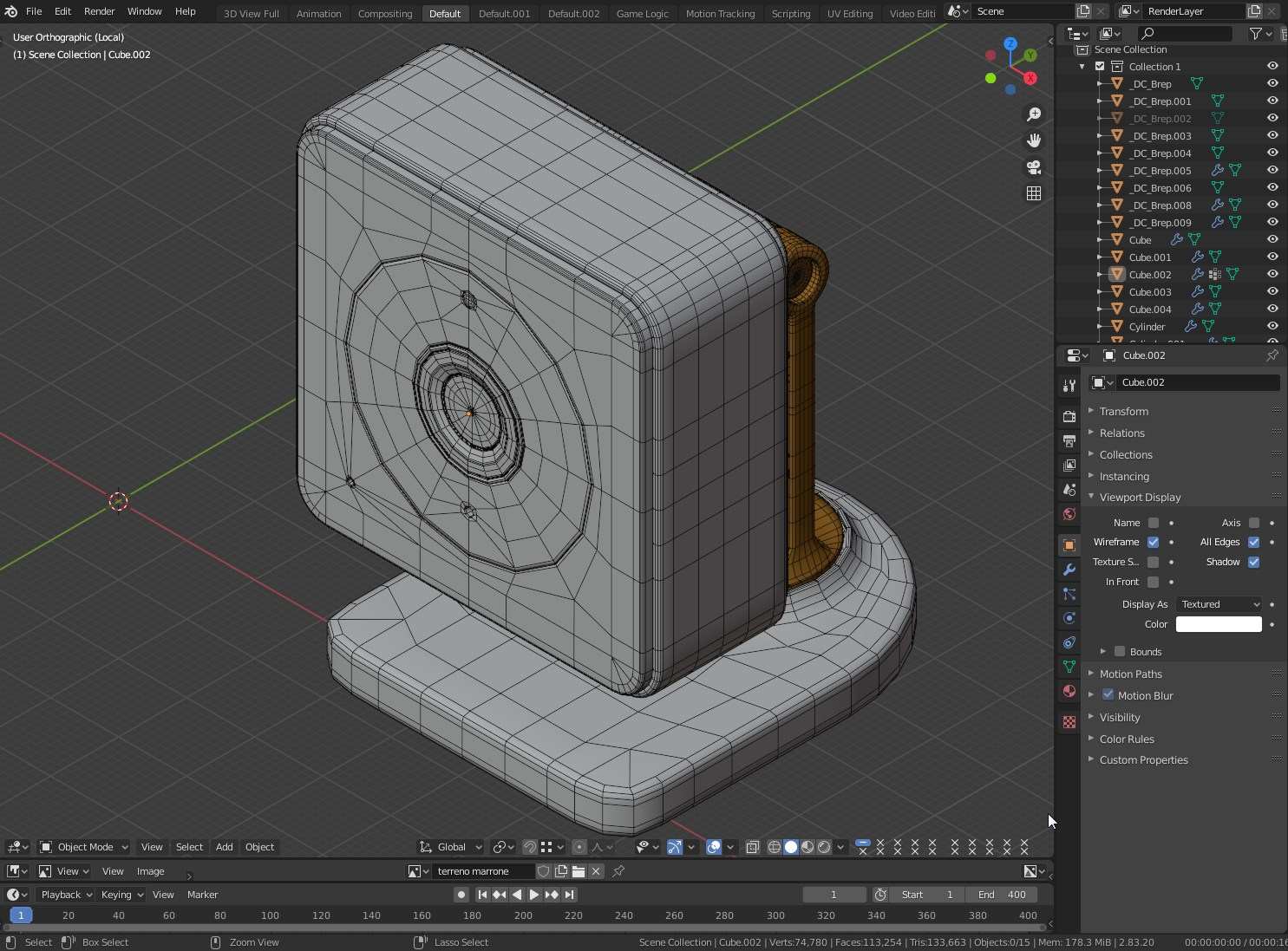Click the zoom magnifier viewport gizmo
The width and height of the screenshot is (1288, 951).
pyautogui.click(x=1034, y=114)
